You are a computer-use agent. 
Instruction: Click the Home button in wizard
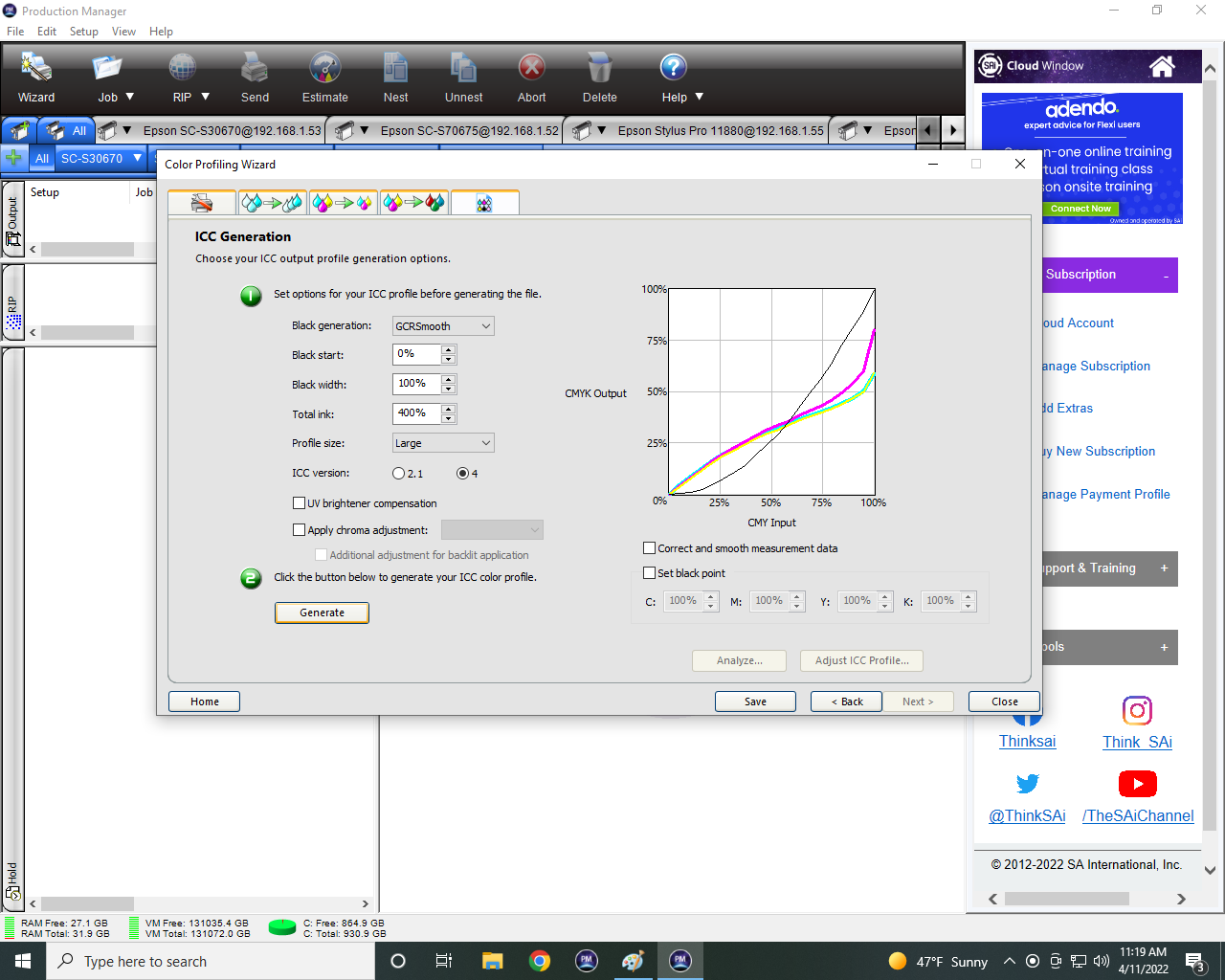tap(205, 702)
